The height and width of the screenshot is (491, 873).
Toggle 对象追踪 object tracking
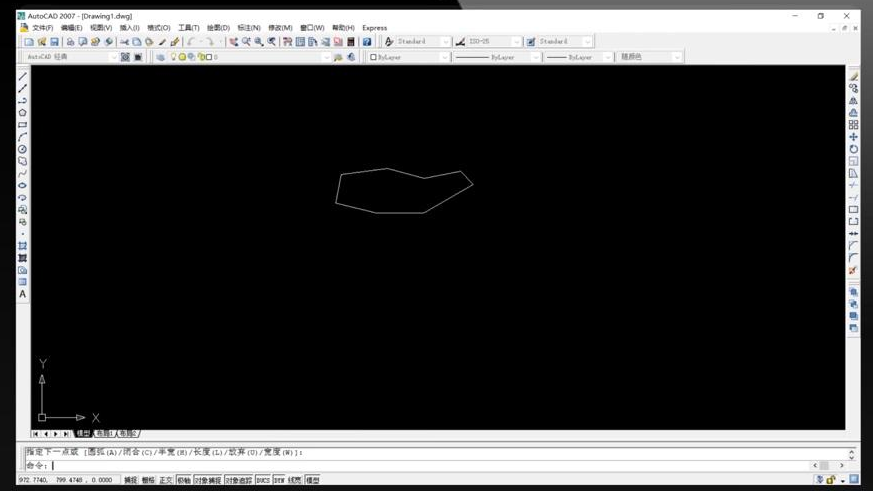point(239,480)
